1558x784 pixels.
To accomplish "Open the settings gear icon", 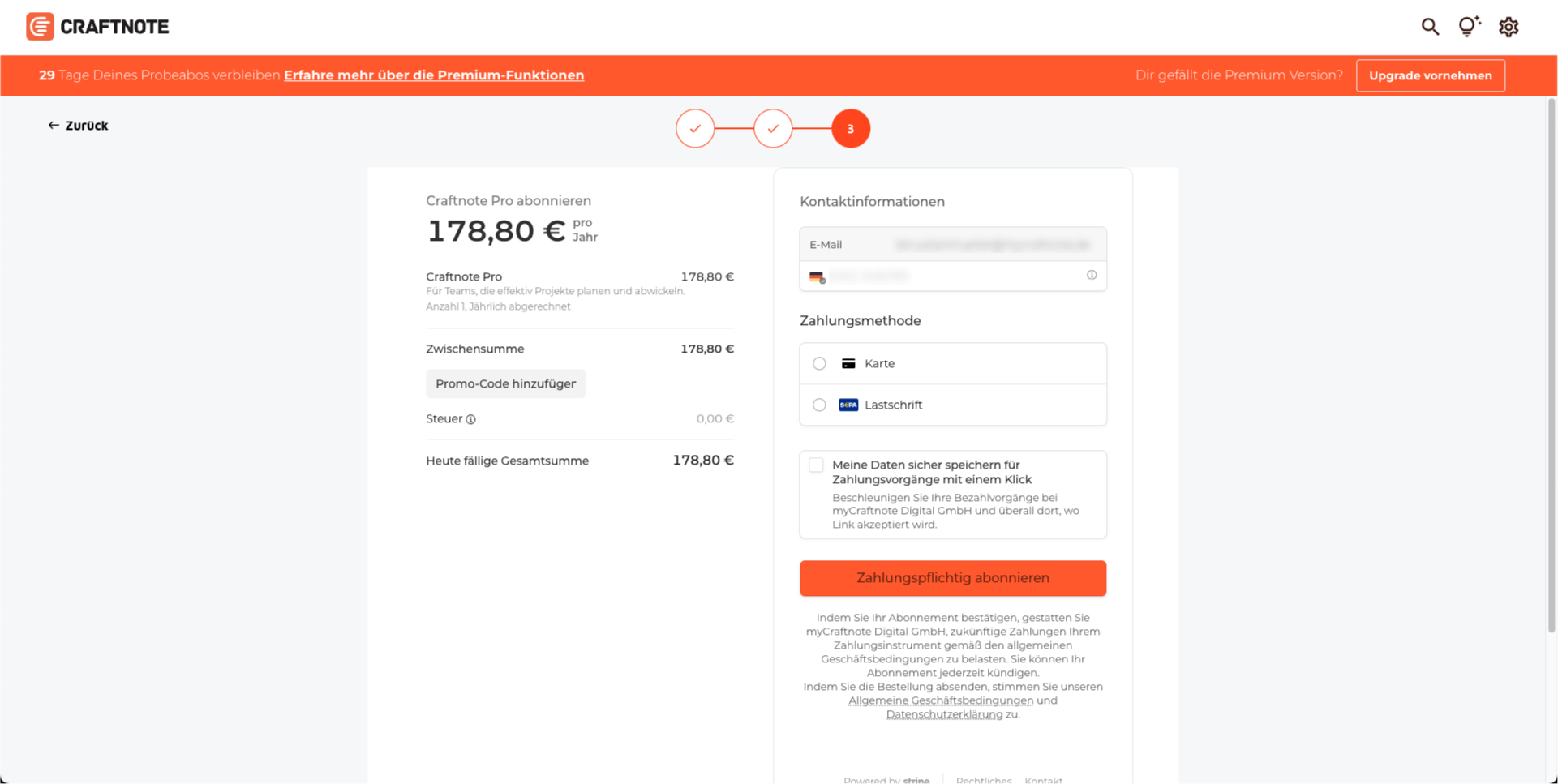I will pos(1509,27).
